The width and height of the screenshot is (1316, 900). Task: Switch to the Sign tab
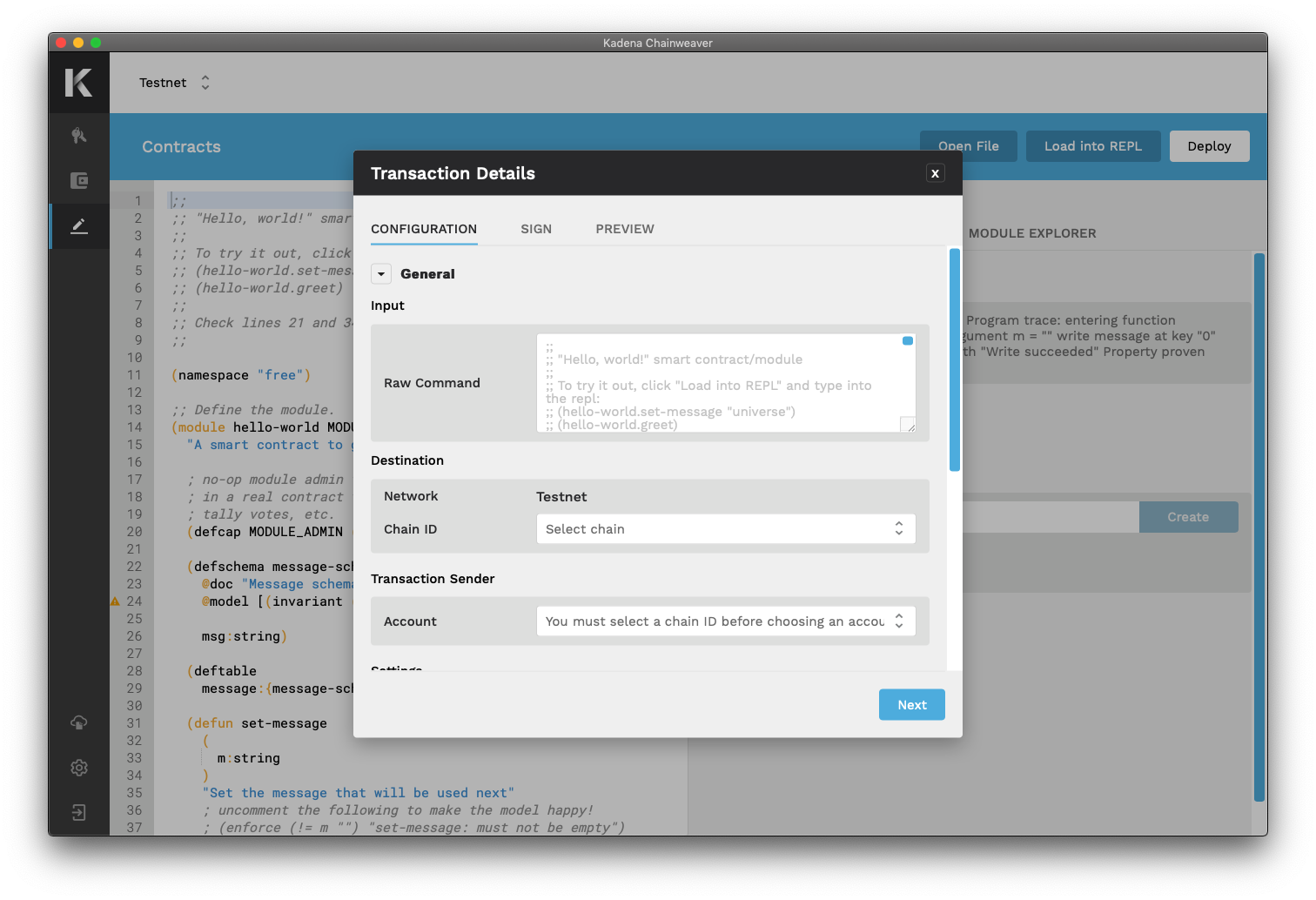pyautogui.click(x=536, y=229)
